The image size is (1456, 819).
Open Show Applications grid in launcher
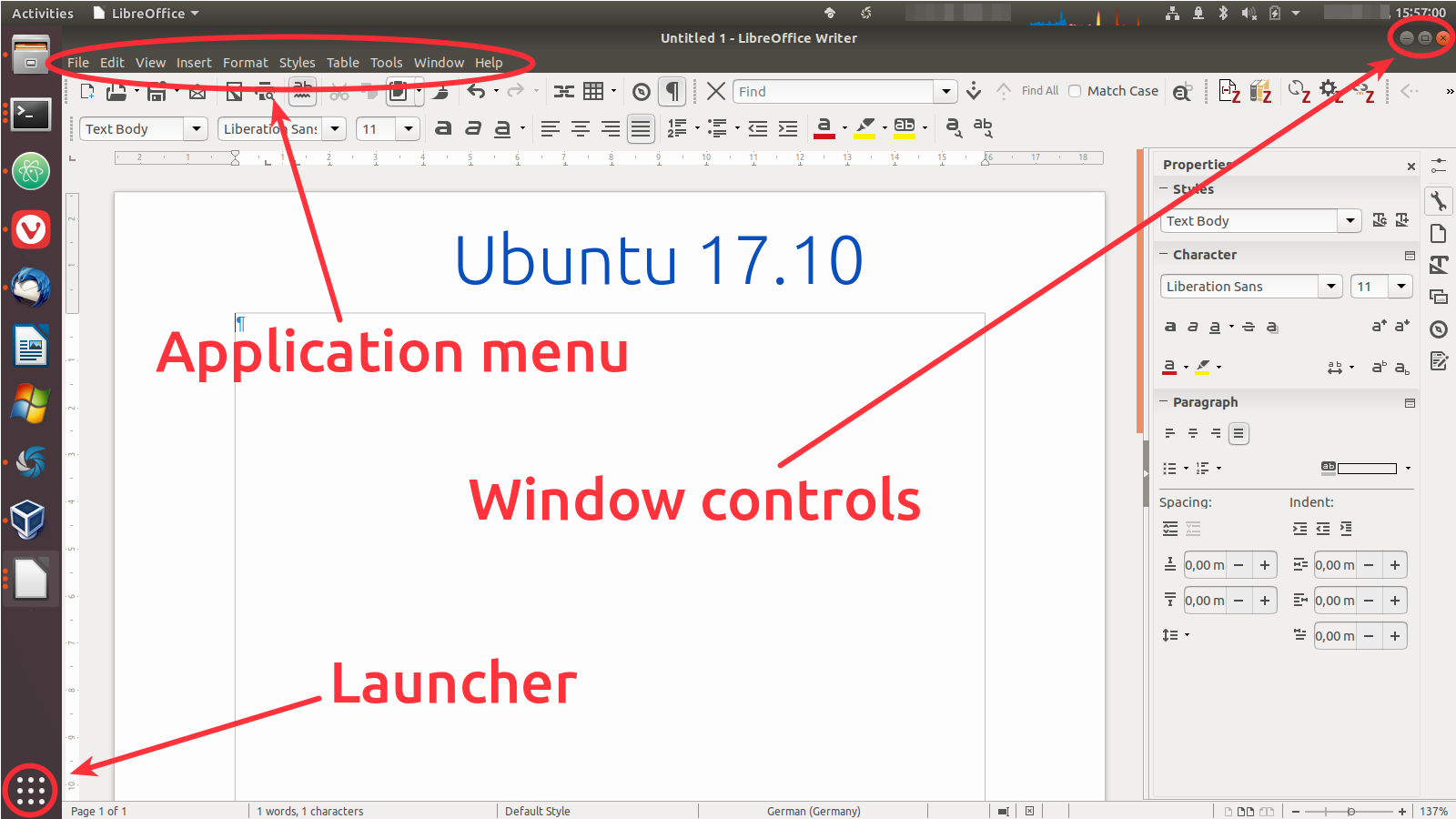[30, 790]
